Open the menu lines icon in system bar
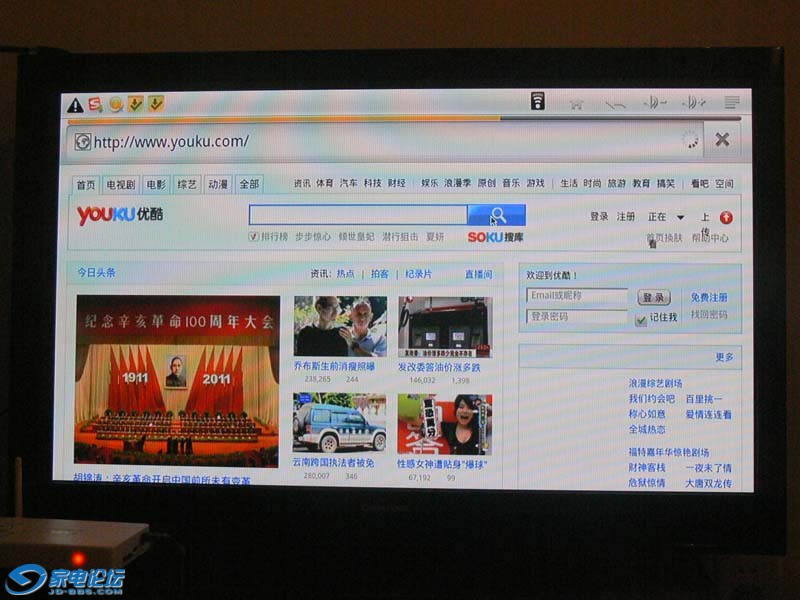Viewport: 800px width, 600px height. pyautogui.click(x=732, y=103)
